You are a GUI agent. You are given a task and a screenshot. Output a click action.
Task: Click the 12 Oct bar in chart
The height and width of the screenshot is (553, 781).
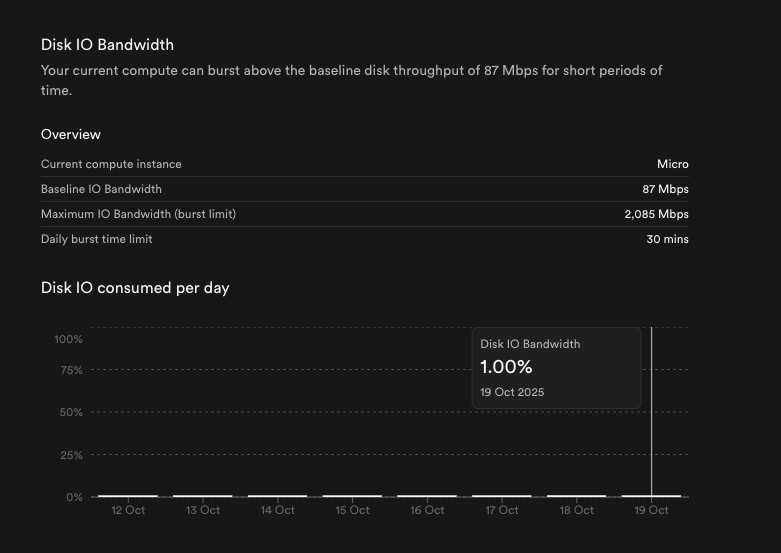pyautogui.click(x=128, y=495)
